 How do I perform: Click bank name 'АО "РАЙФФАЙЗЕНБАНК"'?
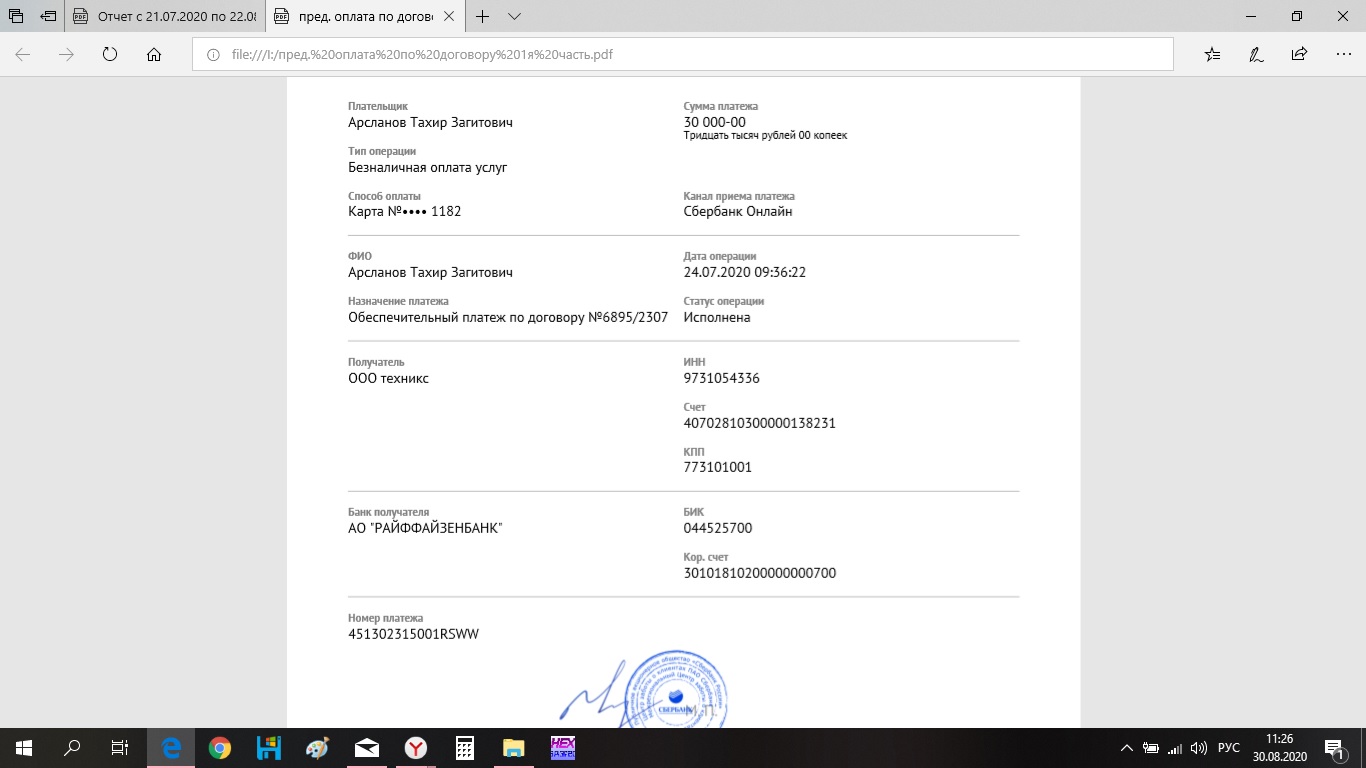tap(425, 528)
